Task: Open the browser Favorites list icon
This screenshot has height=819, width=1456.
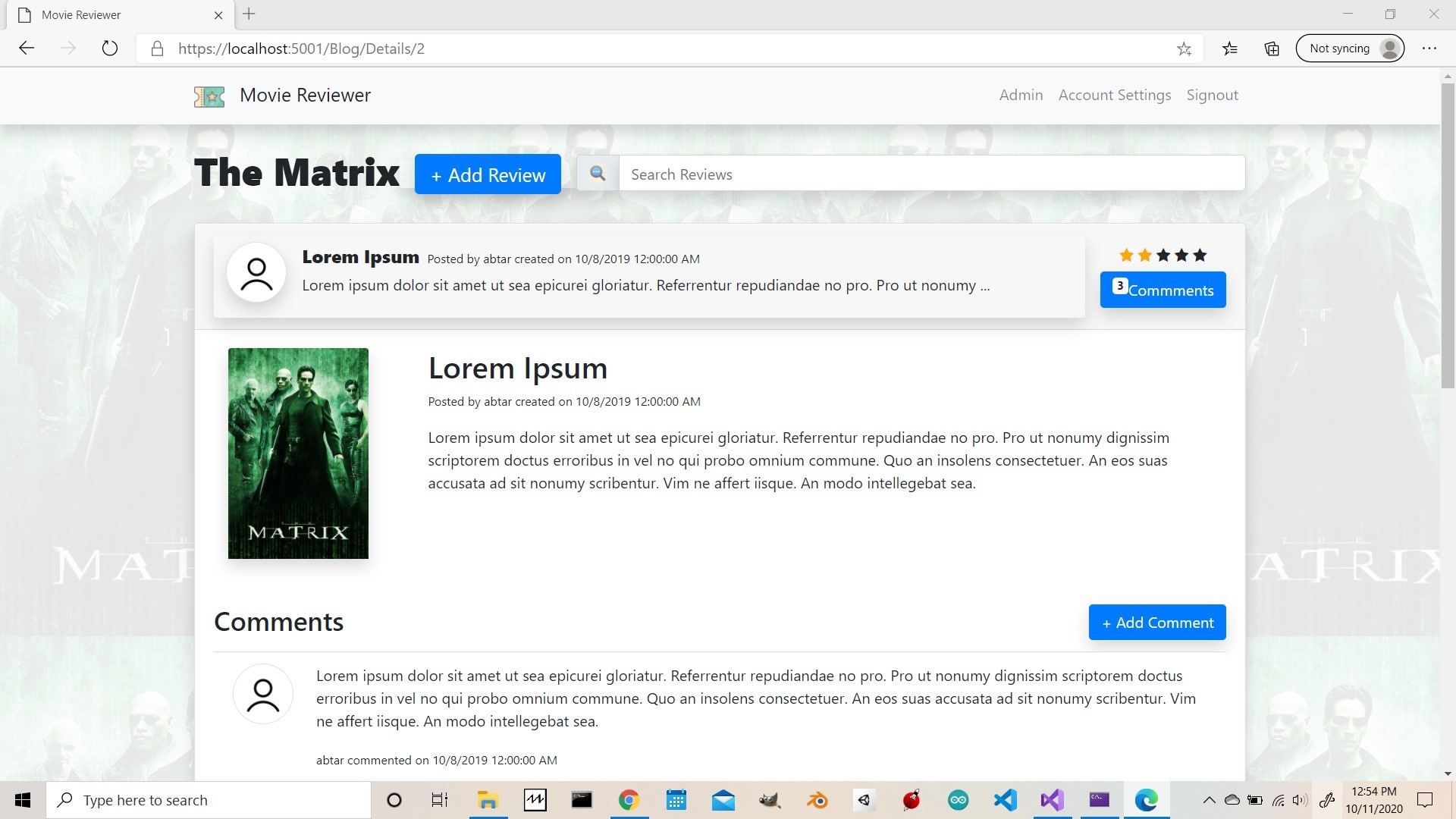Action: pyautogui.click(x=1230, y=49)
